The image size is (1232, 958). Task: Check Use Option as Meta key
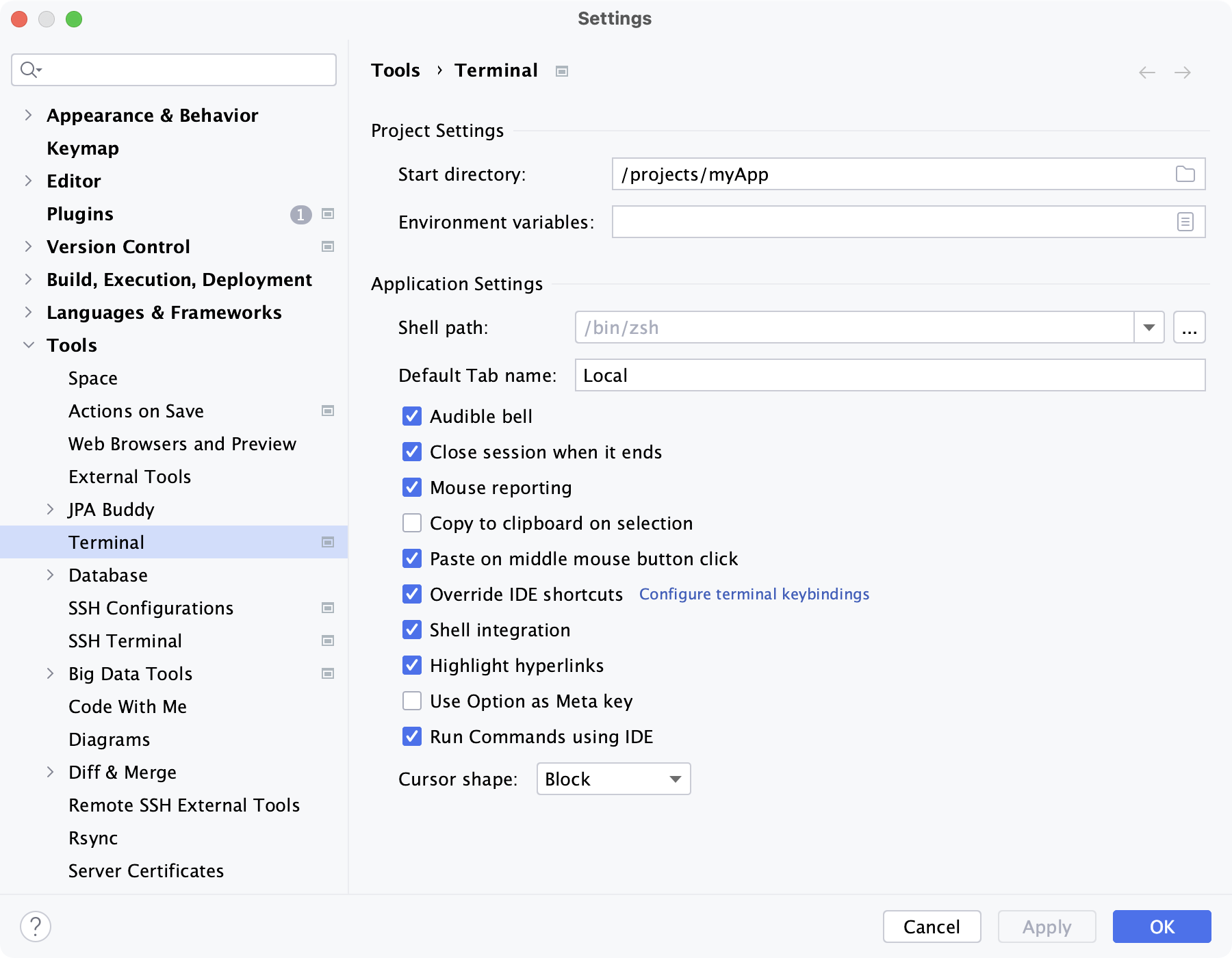coord(411,701)
